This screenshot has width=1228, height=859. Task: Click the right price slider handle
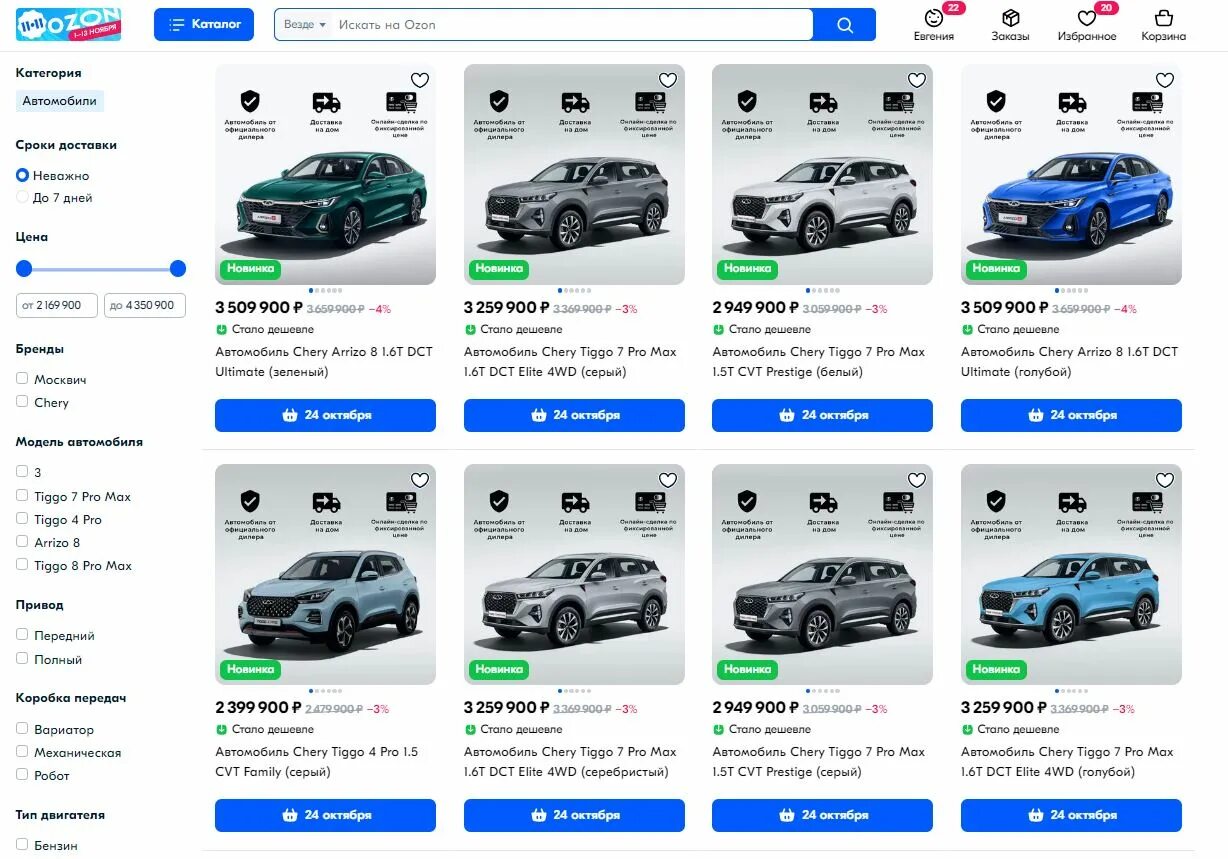[x=178, y=268]
